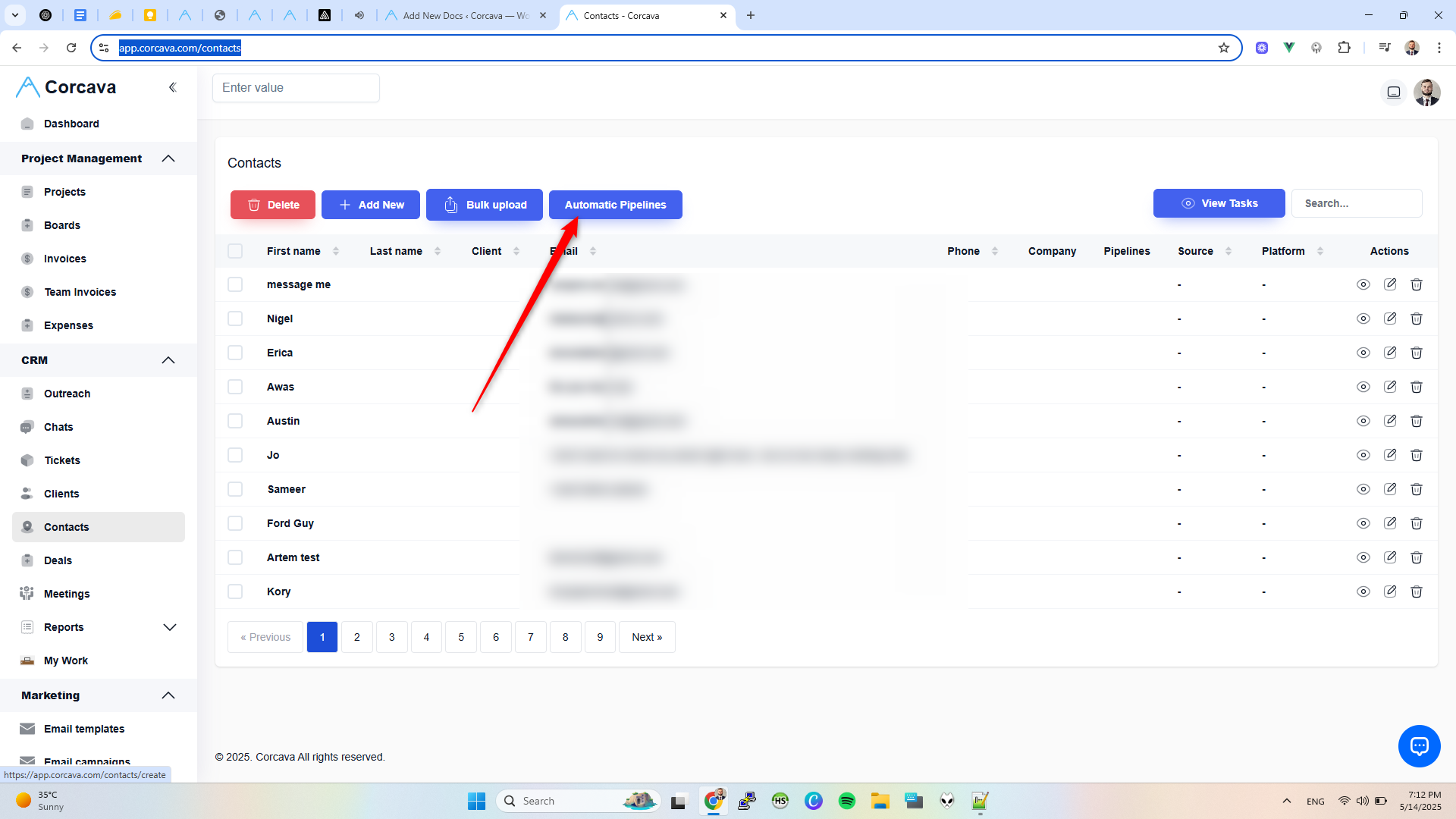Open Spotify from the Windows taskbar
This screenshot has height=819, width=1456.
point(847,801)
